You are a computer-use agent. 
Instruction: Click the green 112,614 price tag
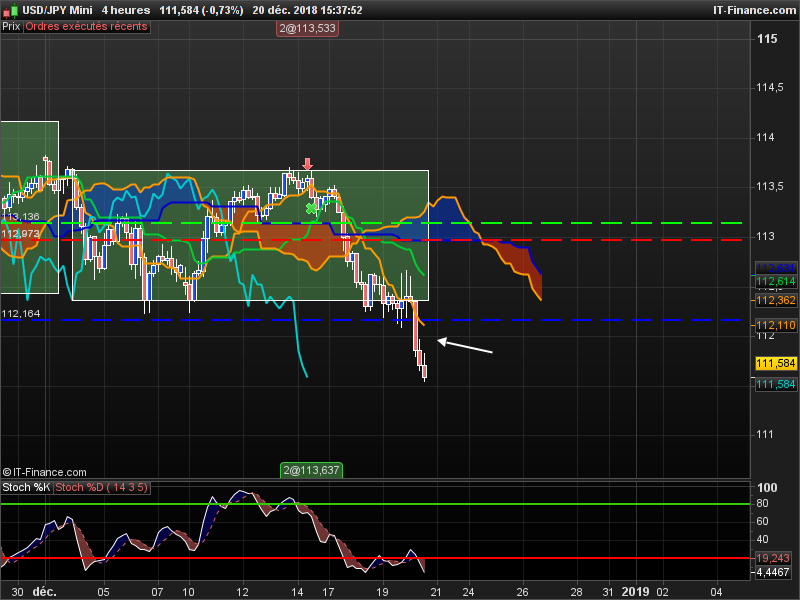776,281
